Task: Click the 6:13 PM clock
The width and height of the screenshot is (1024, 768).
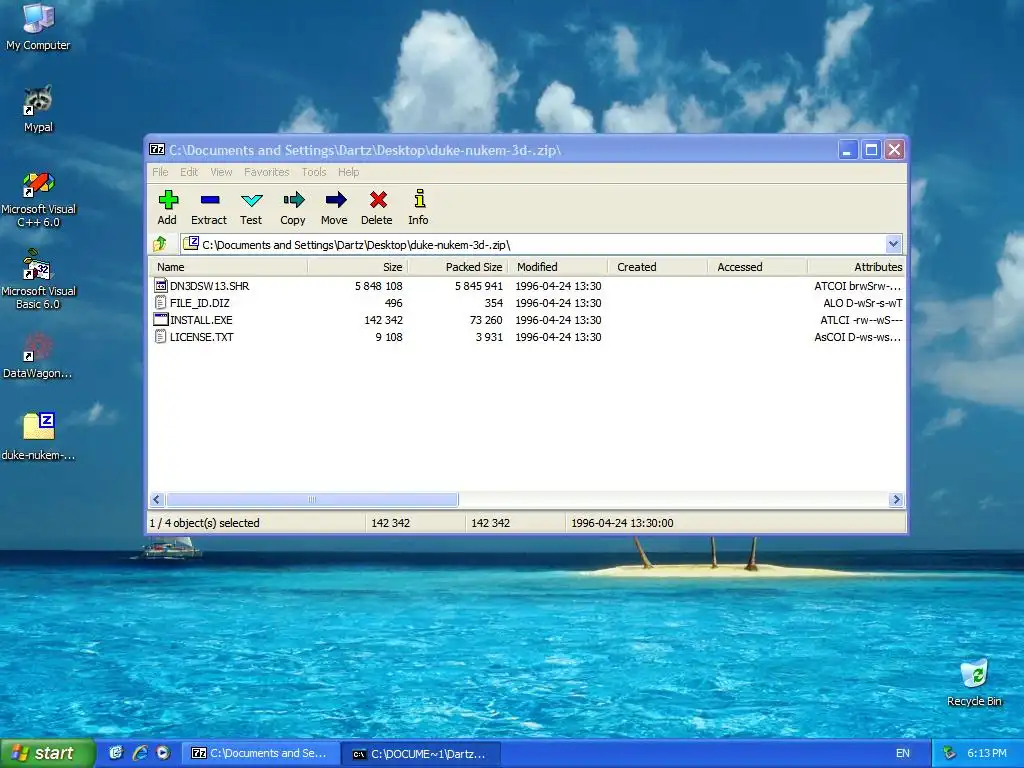Action: (987, 753)
